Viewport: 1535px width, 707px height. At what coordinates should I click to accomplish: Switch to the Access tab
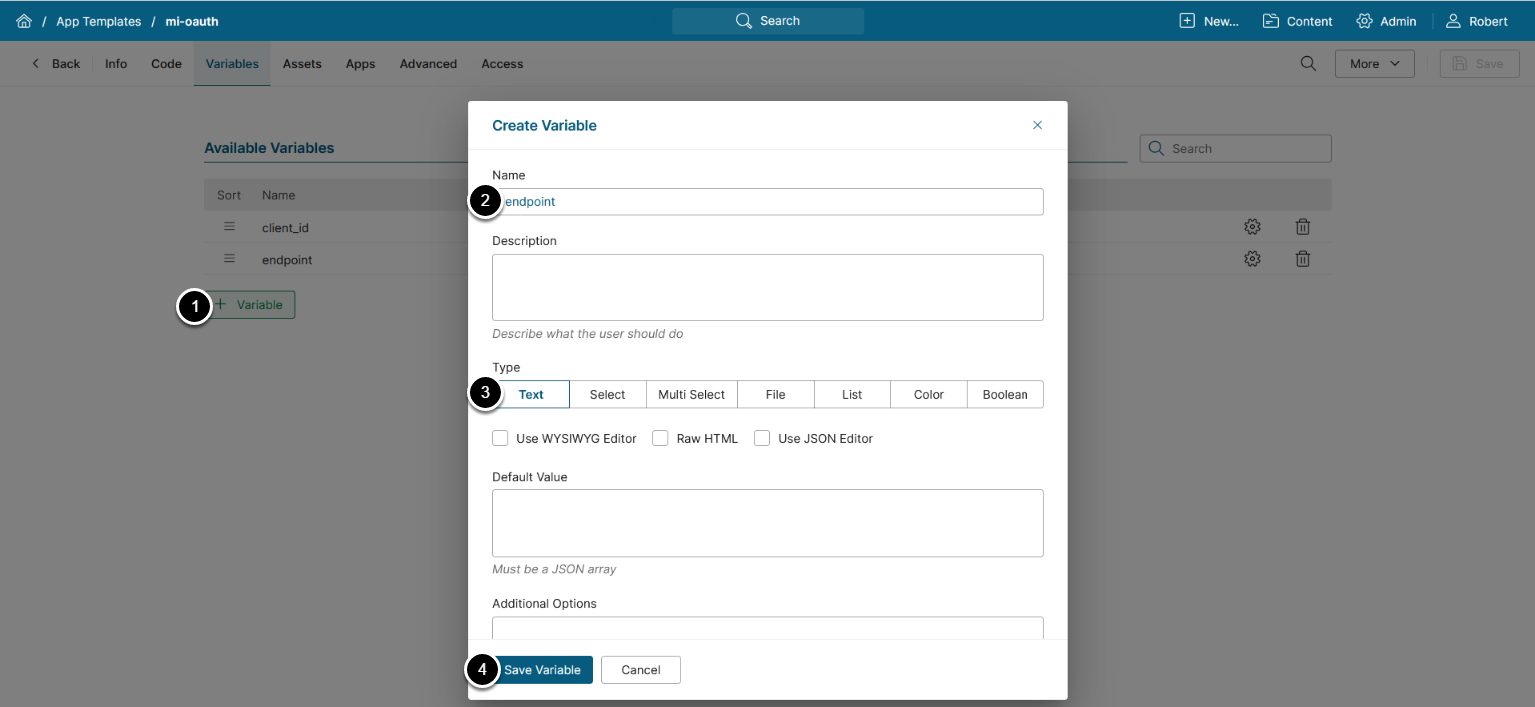tap(502, 64)
